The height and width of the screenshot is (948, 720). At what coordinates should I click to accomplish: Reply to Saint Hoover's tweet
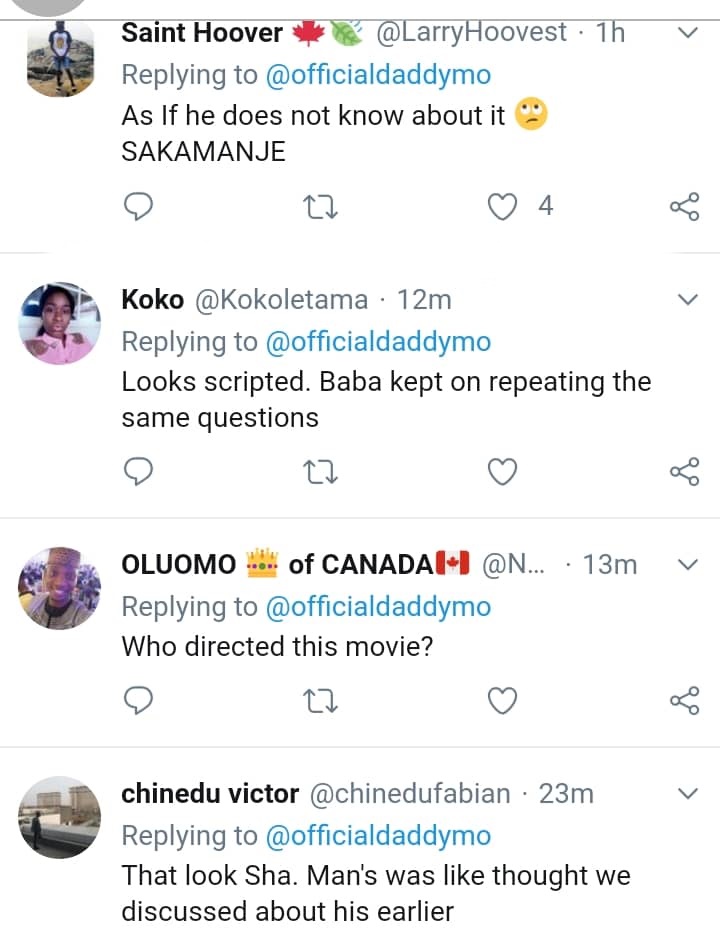click(137, 207)
